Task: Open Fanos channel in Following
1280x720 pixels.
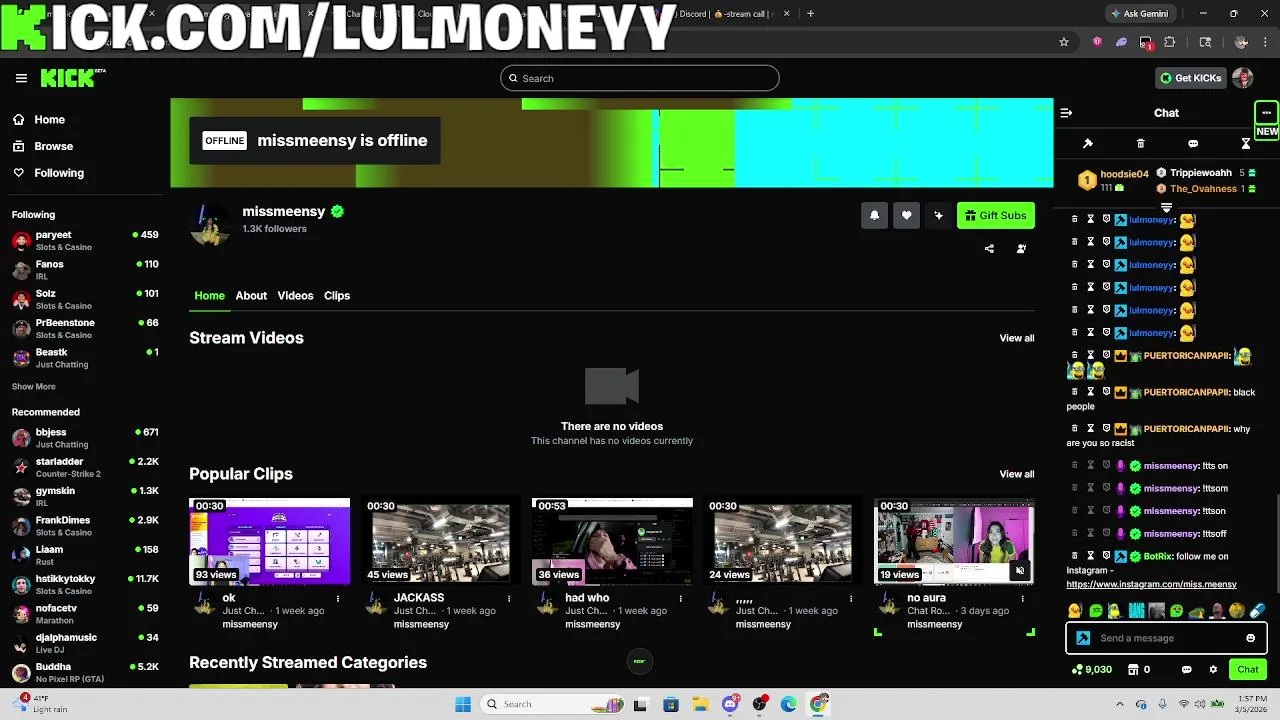Action: (85, 270)
